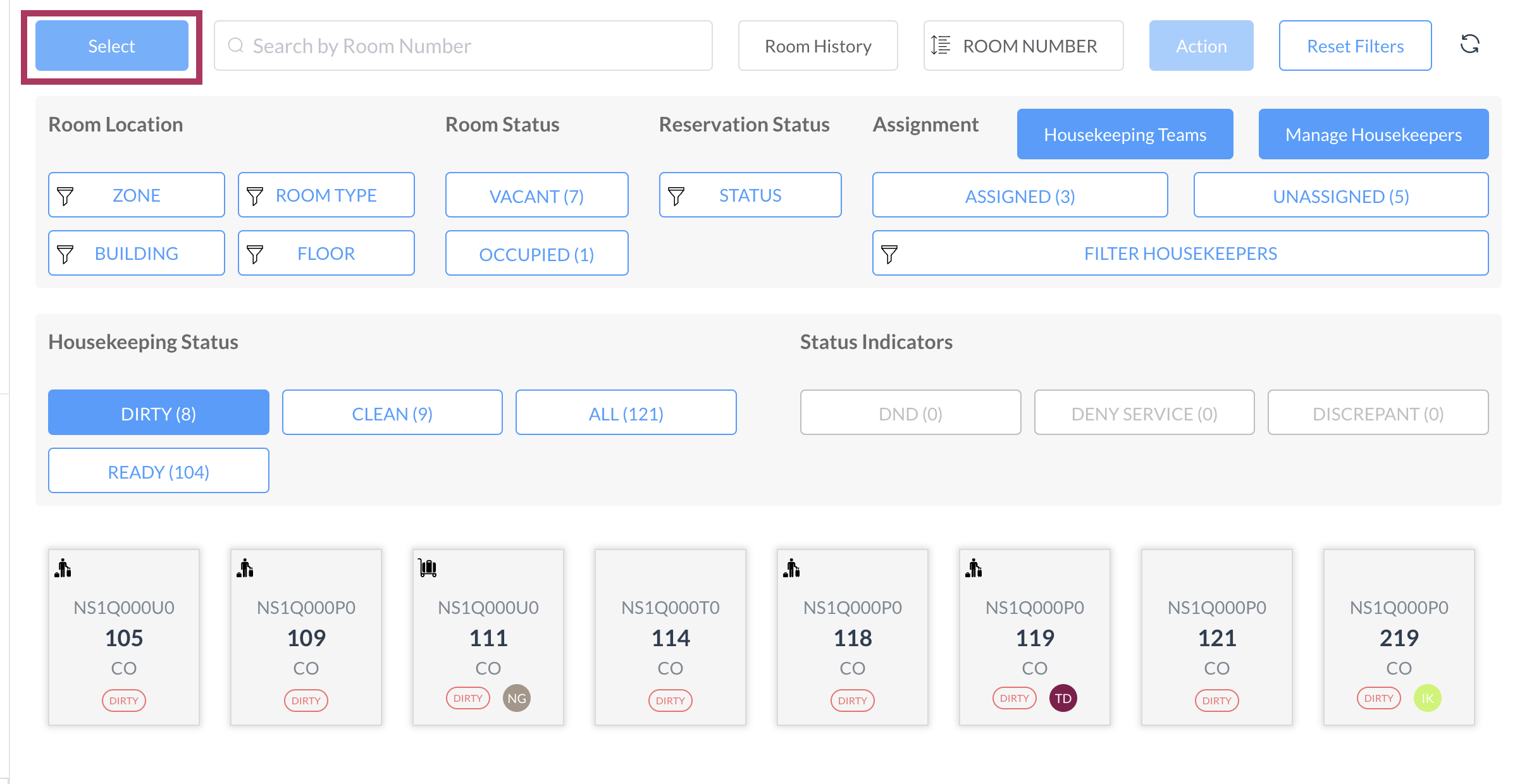Click the TD housekeeper badge on room 119

(1063, 698)
